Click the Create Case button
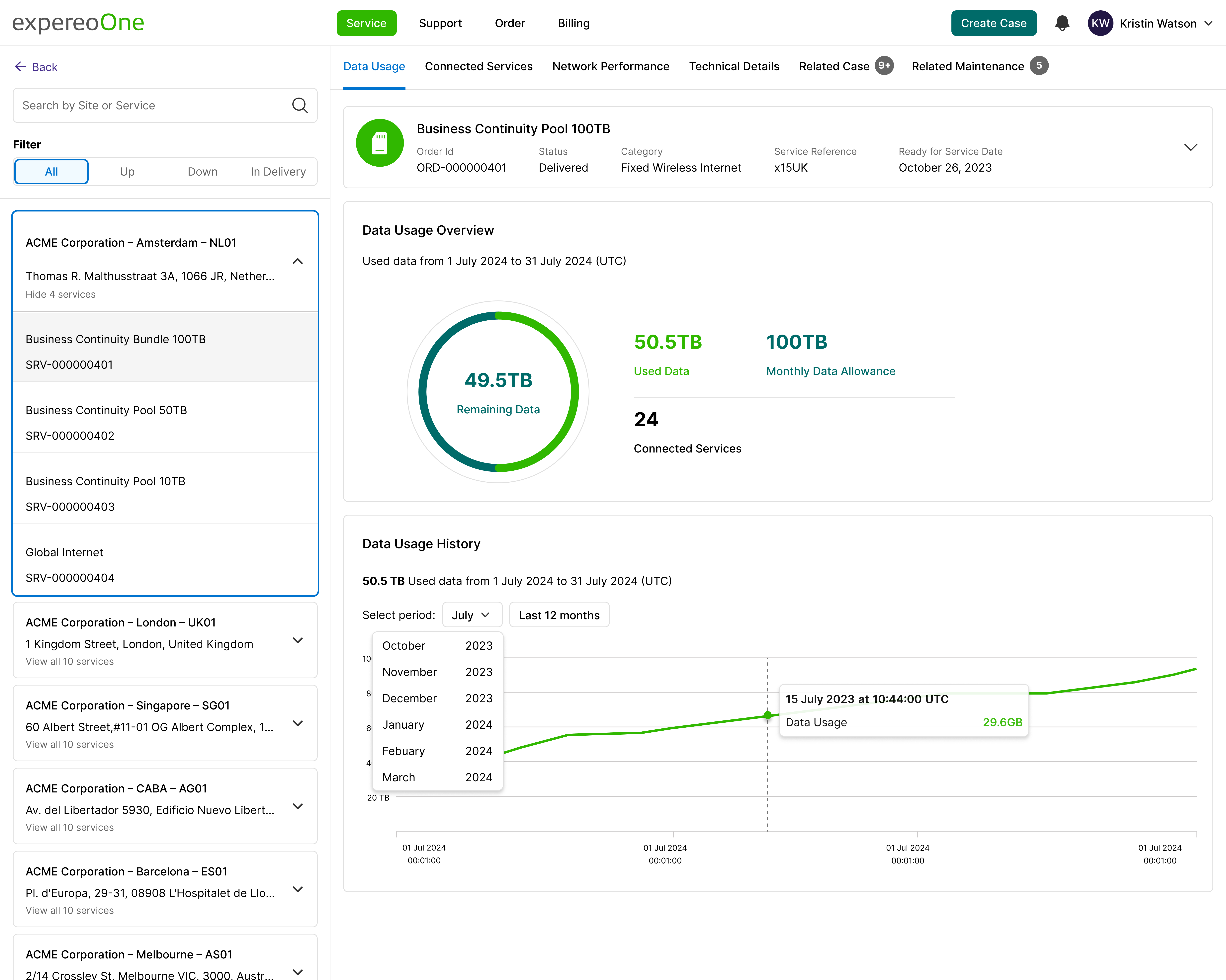The height and width of the screenshot is (980, 1226). tap(993, 23)
